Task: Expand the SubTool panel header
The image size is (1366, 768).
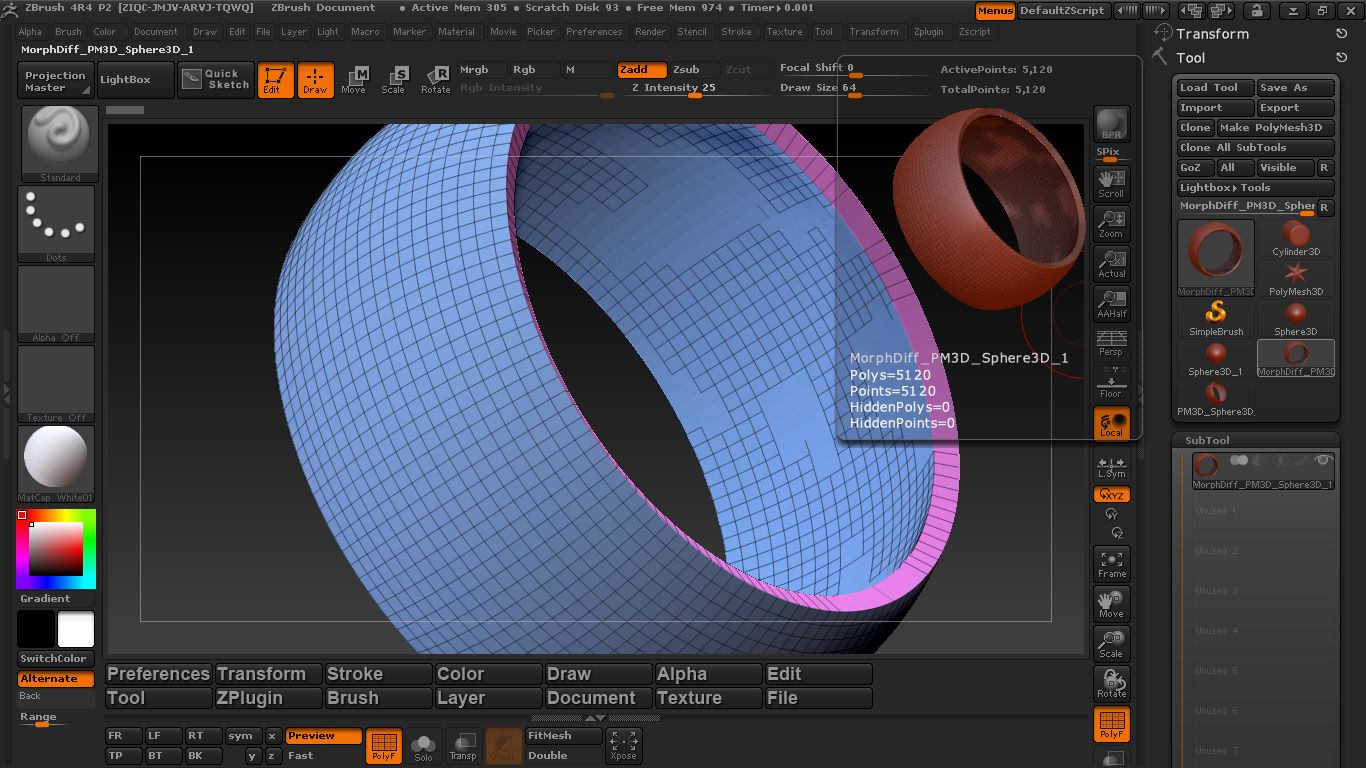Action: 1207,440
